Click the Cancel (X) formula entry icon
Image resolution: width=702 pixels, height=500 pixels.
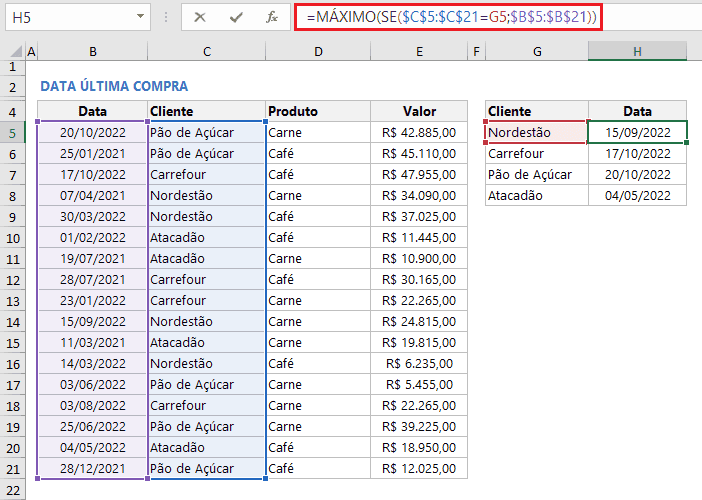pos(200,17)
